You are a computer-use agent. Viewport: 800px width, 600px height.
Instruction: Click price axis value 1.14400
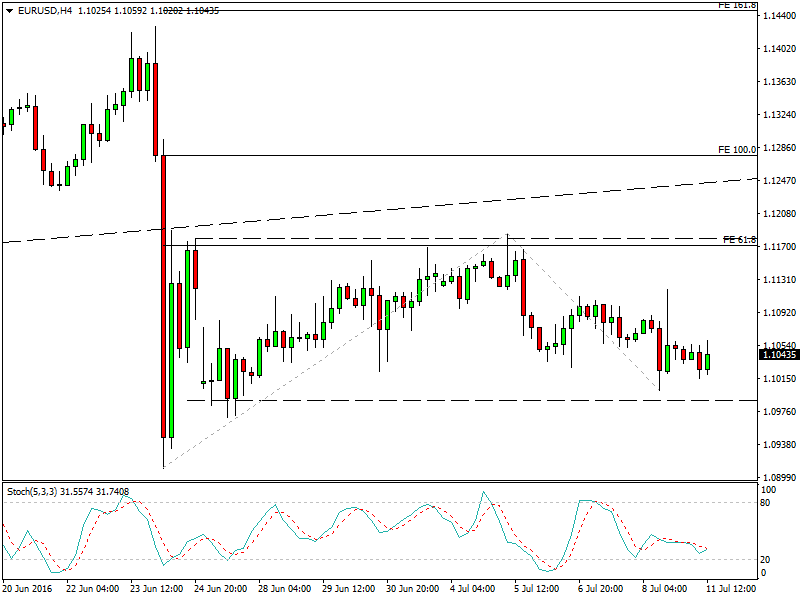click(x=779, y=16)
